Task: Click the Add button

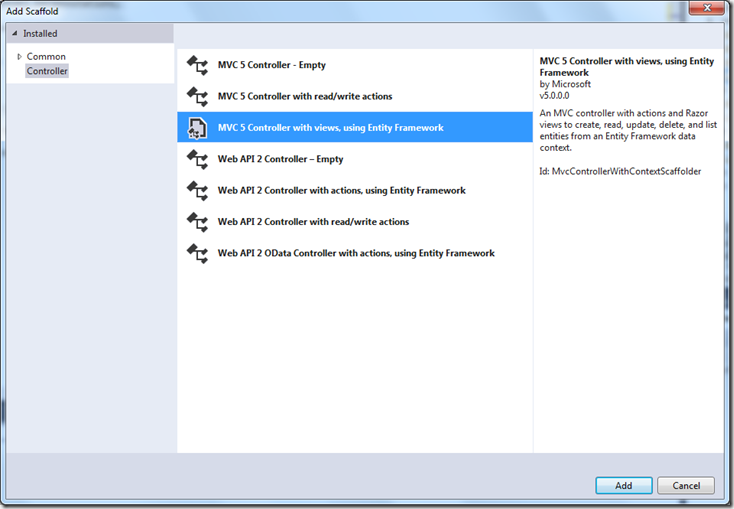Action: coord(624,486)
